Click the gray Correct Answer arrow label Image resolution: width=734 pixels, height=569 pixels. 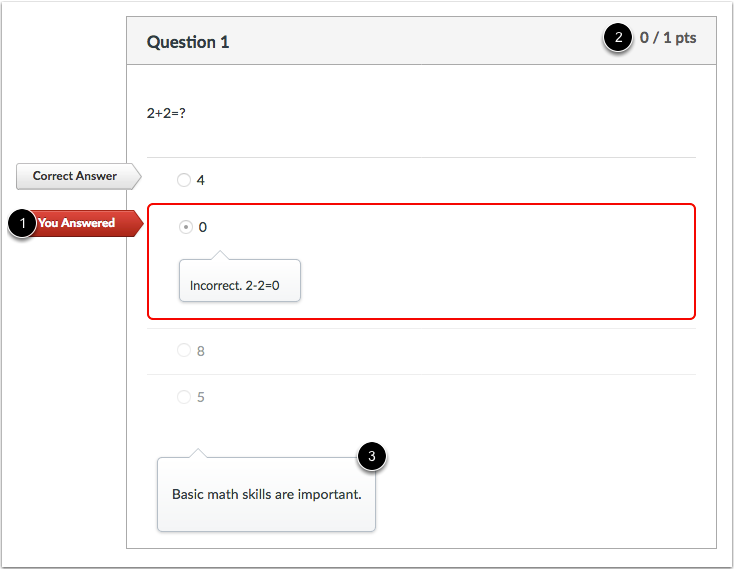pyautogui.click(x=79, y=176)
